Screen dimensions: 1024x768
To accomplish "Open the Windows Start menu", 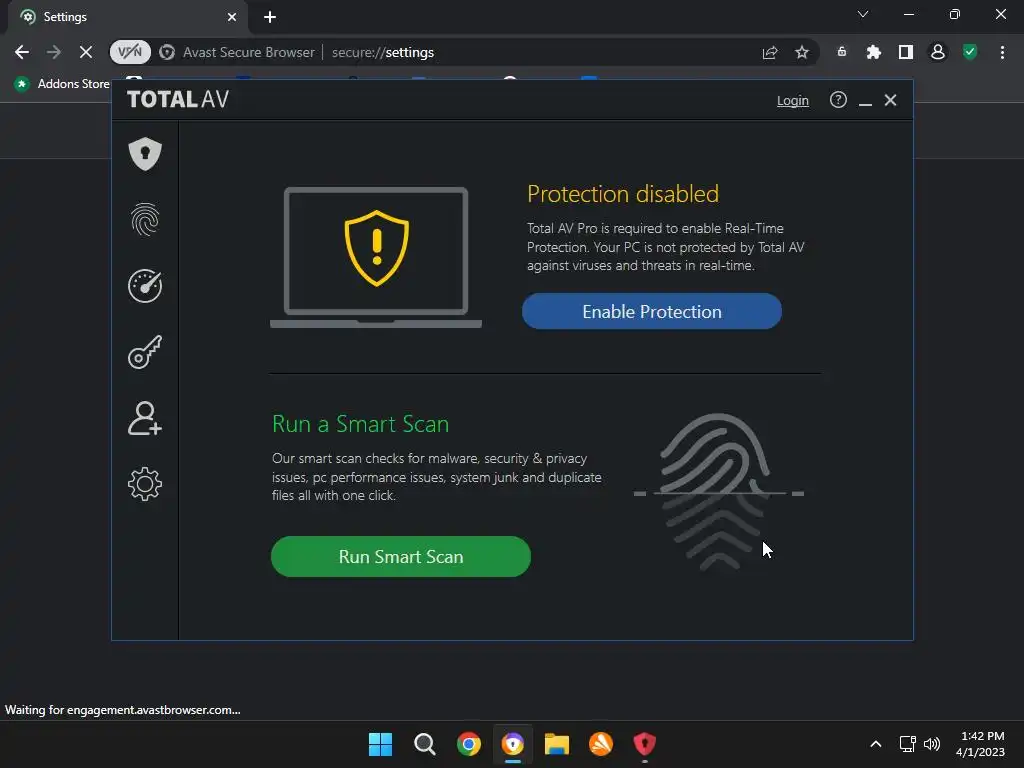I will pos(381,744).
